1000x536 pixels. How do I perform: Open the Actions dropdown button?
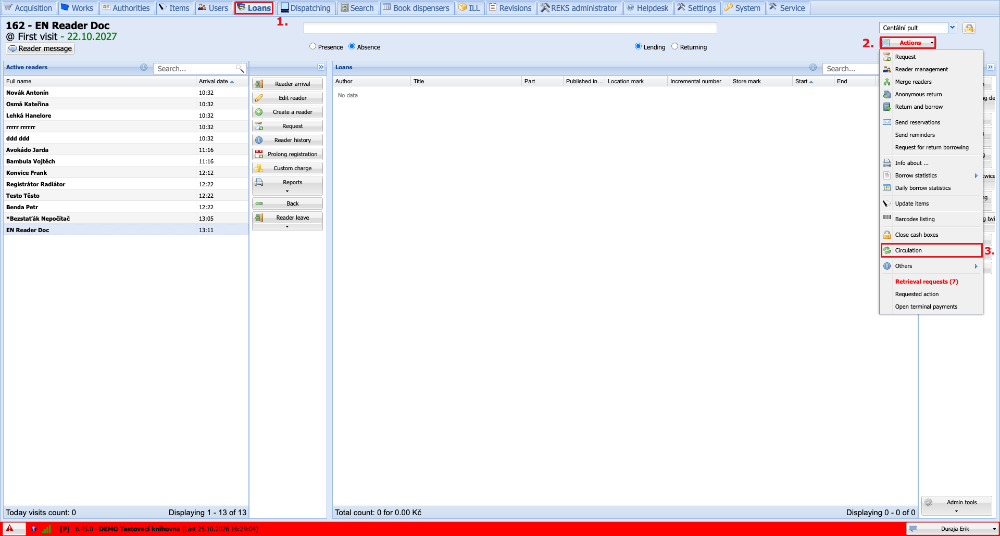908,43
